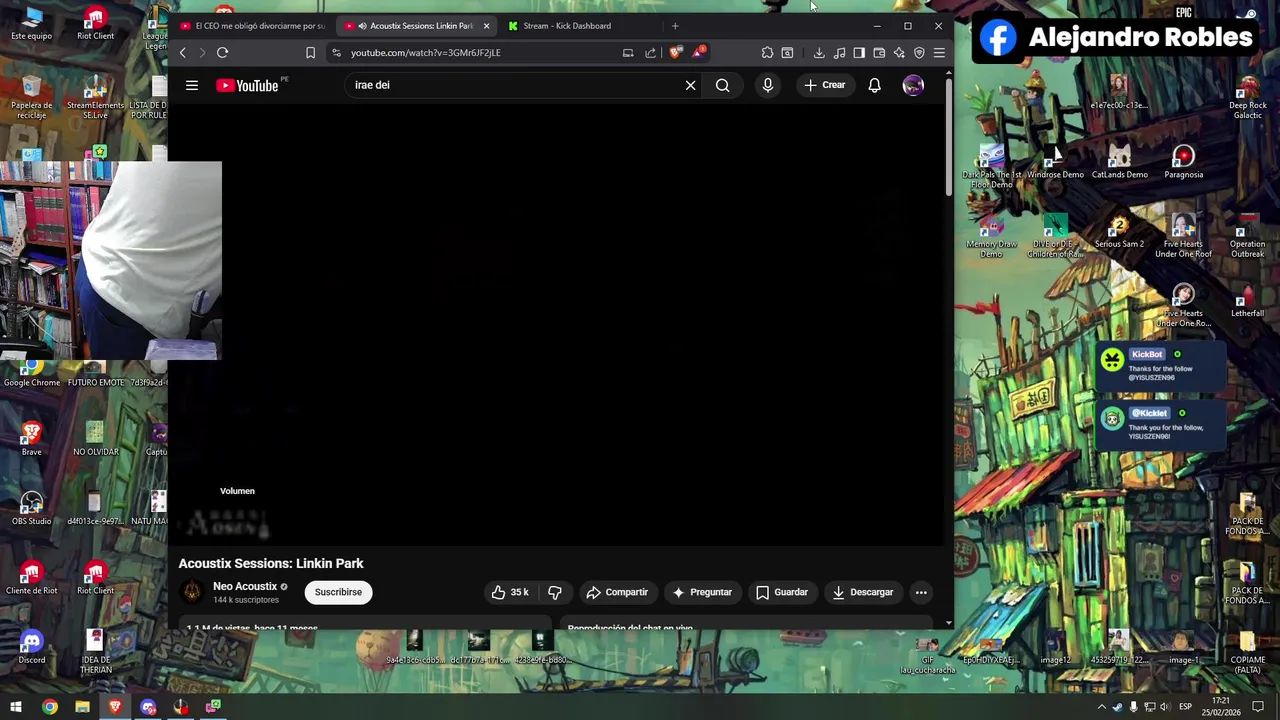Viewport: 1280px width, 720px height.
Task: Open the media control music note icon
Action: click(x=839, y=53)
